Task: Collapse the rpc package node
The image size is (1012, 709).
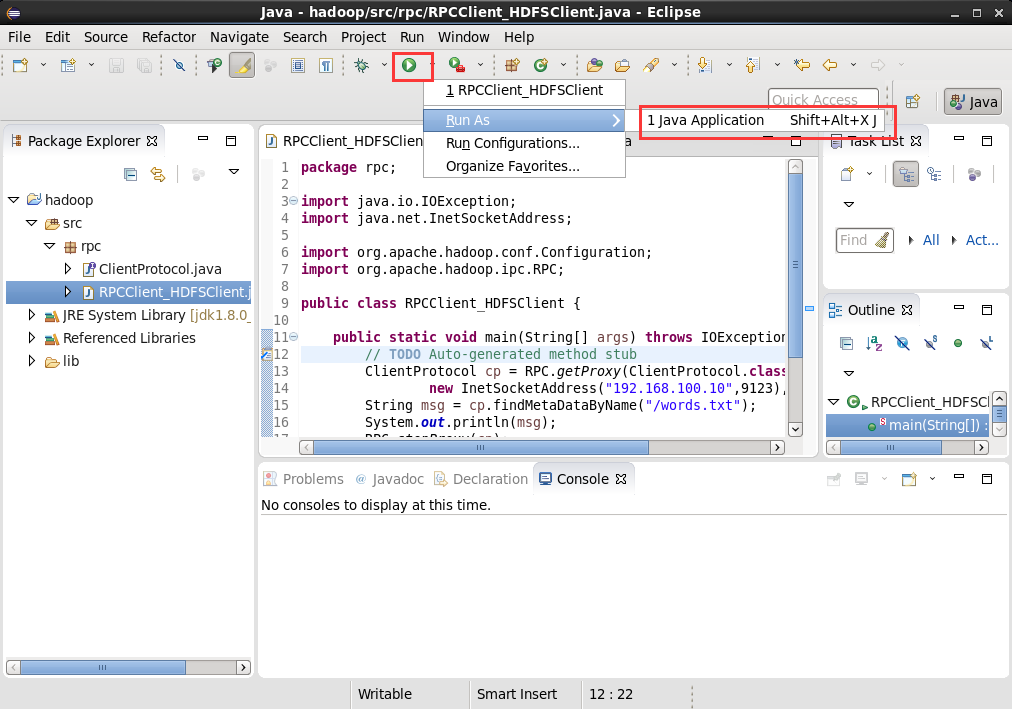Action: click(50, 246)
